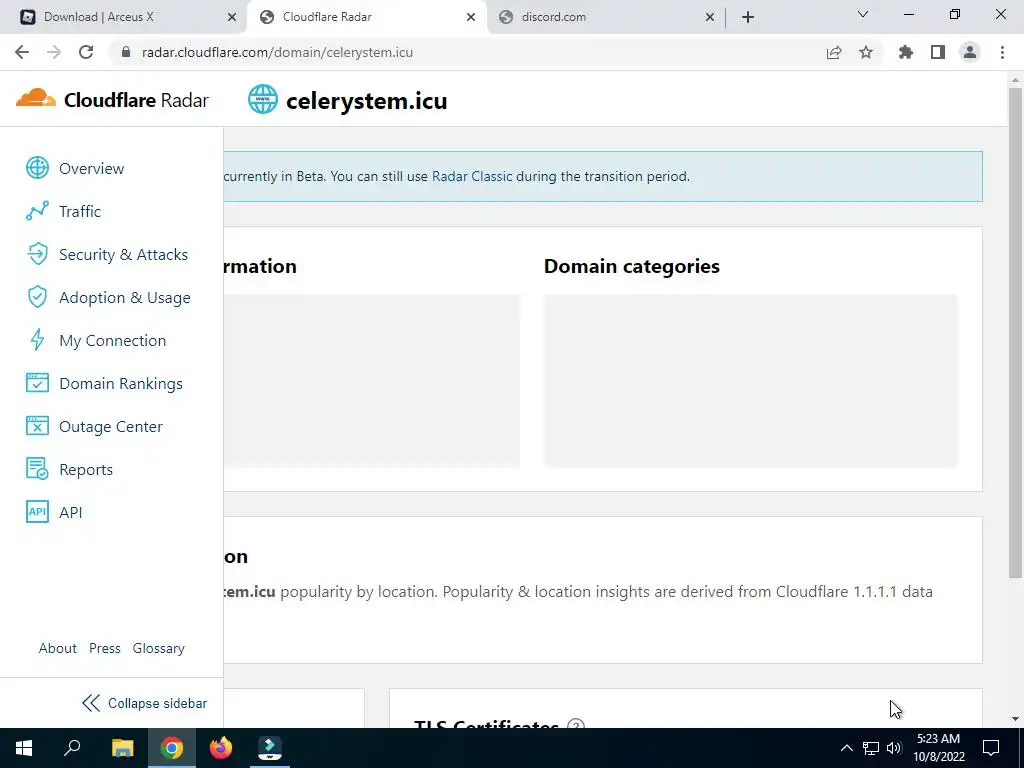The height and width of the screenshot is (768, 1024).
Task: Open the Press footer link
Action: 104,648
